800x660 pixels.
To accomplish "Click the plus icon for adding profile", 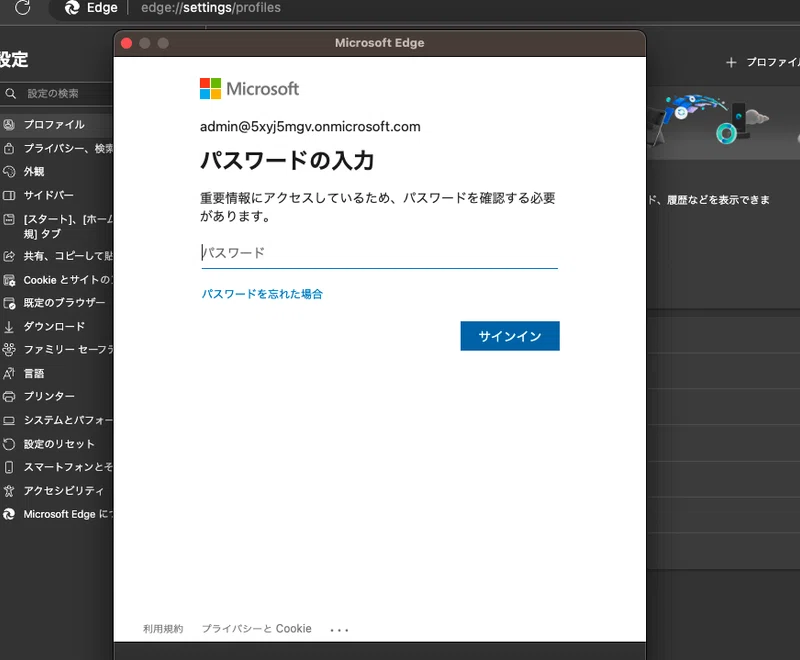I will click(731, 62).
